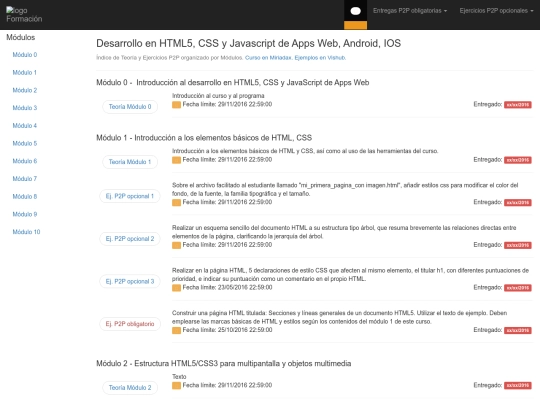Click the Fecha límite 23/05/2016 text
Image resolution: width=540 pixels, height=405 pixels.
tap(227, 288)
